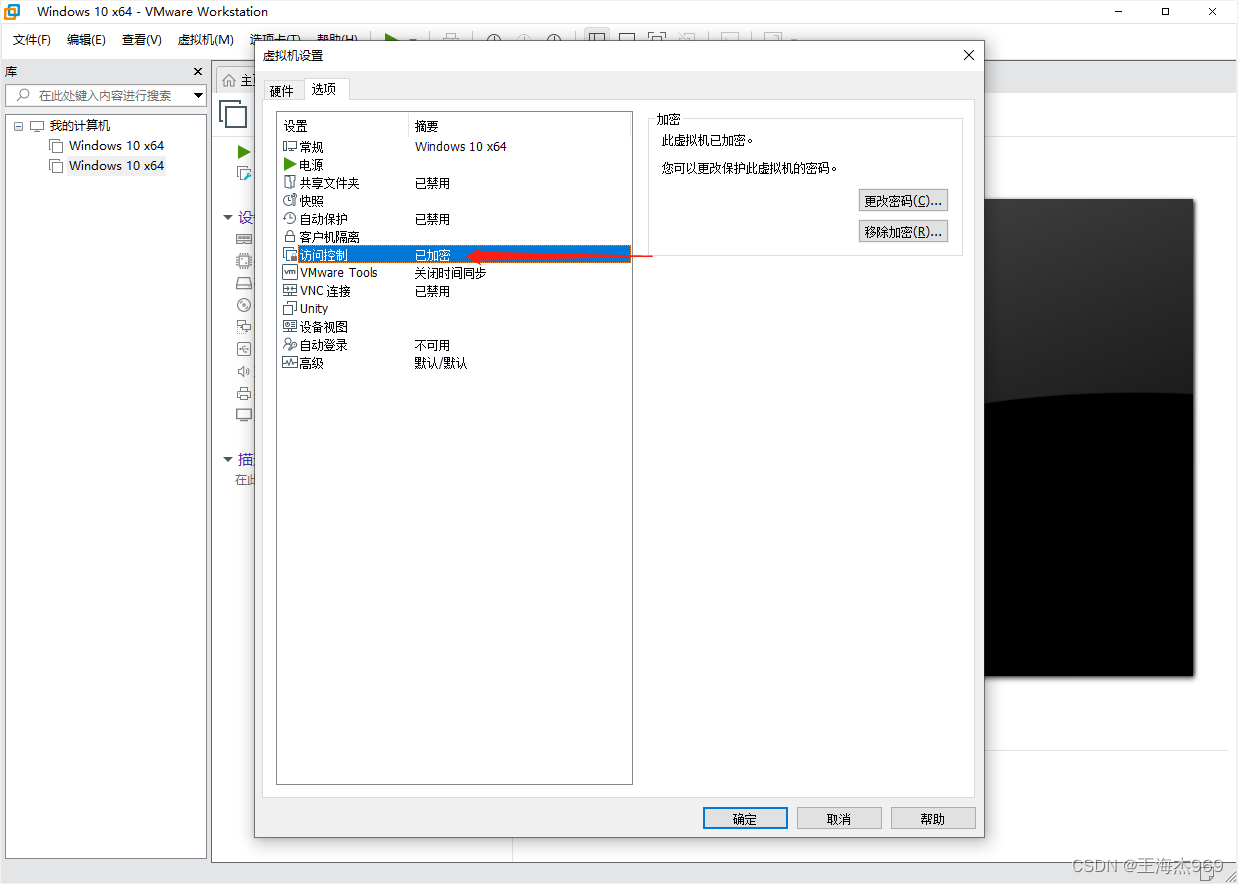1238x884 pixels.
Task: Click the 取消 button
Action: click(x=839, y=818)
